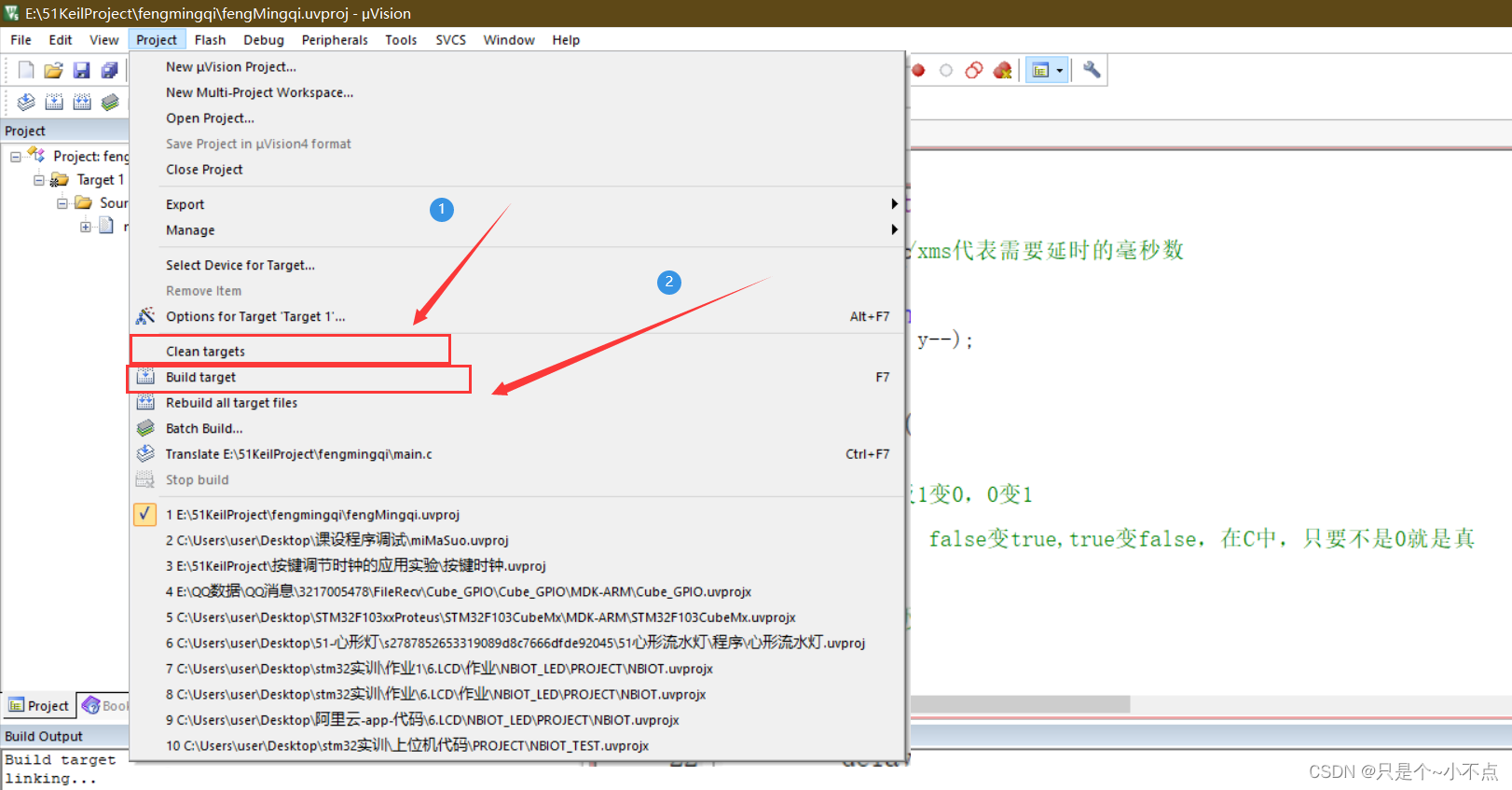Open the Help menu
1512x790 pixels.
[x=566, y=40]
